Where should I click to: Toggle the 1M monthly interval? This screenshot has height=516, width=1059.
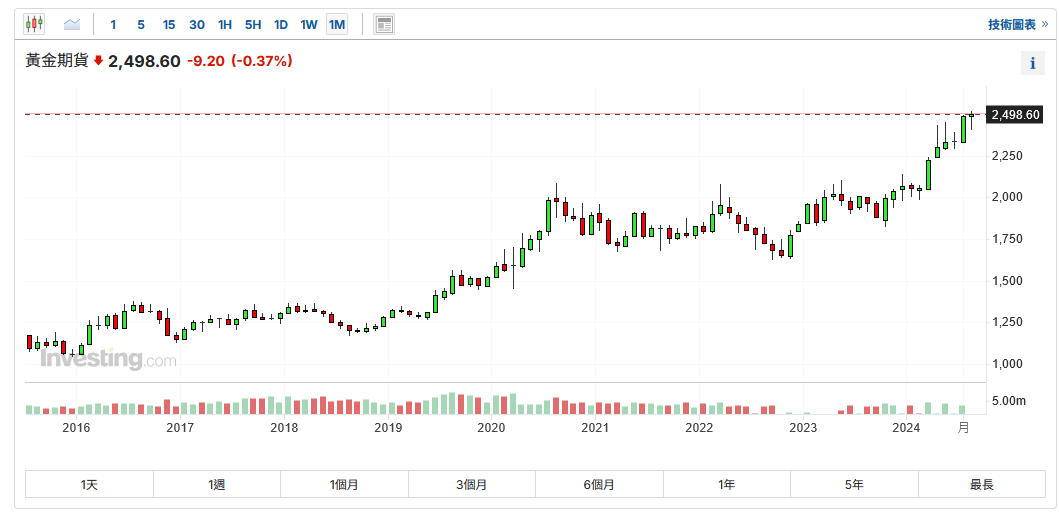point(337,24)
